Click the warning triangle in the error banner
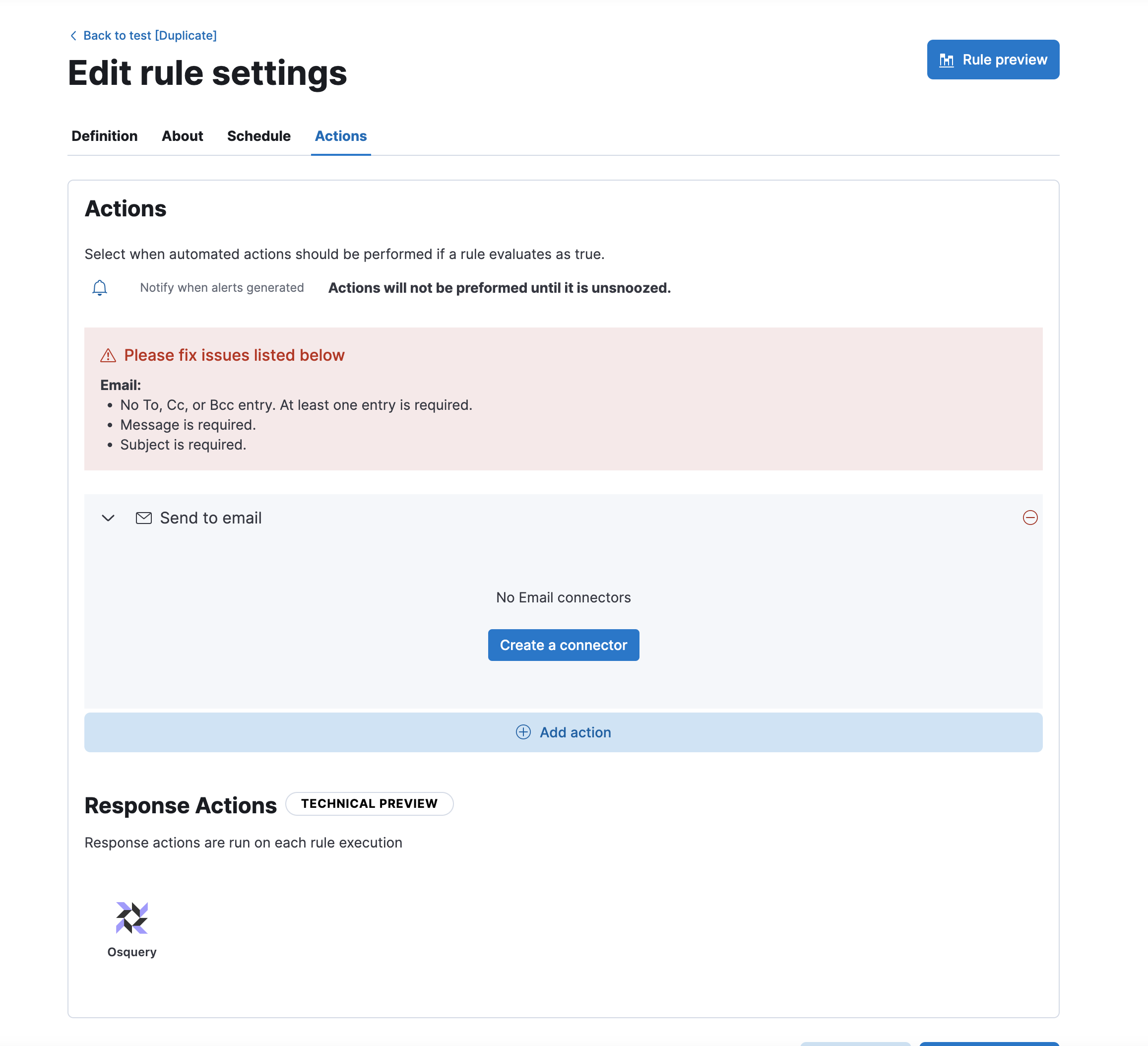Image resolution: width=1148 pixels, height=1046 pixels. click(107, 355)
